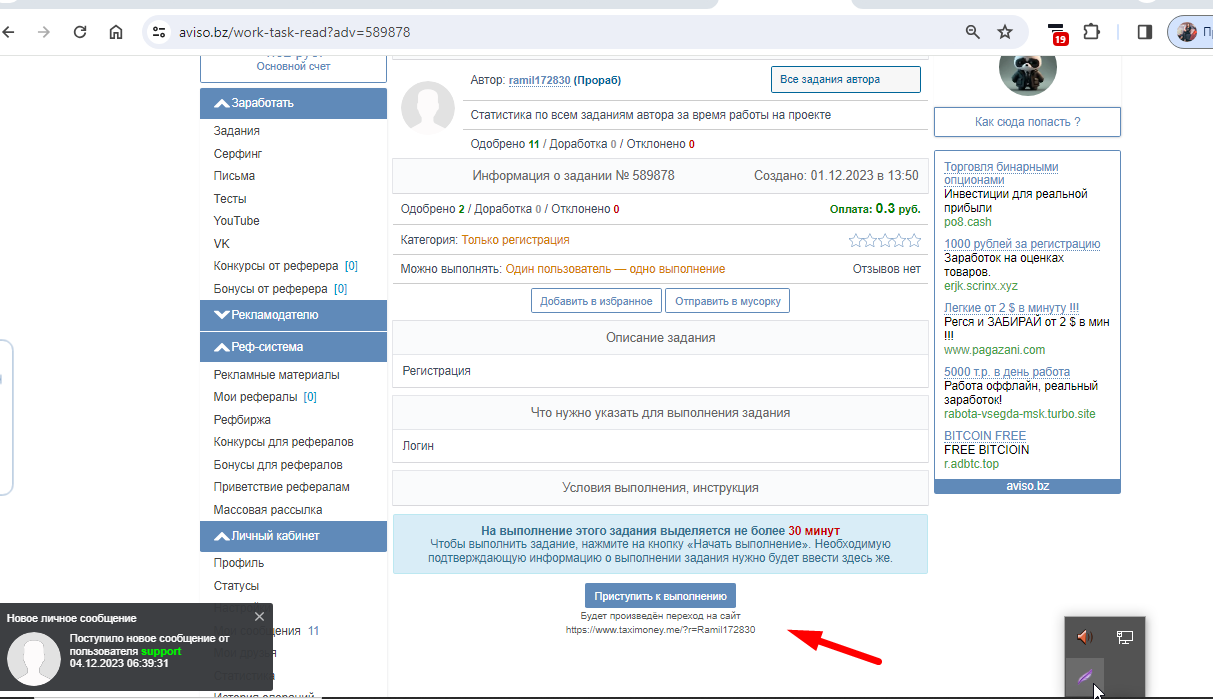Collapse the Личный кабинет sidebar section
This screenshot has width=1213, height=699.
(x=293, y=536)
